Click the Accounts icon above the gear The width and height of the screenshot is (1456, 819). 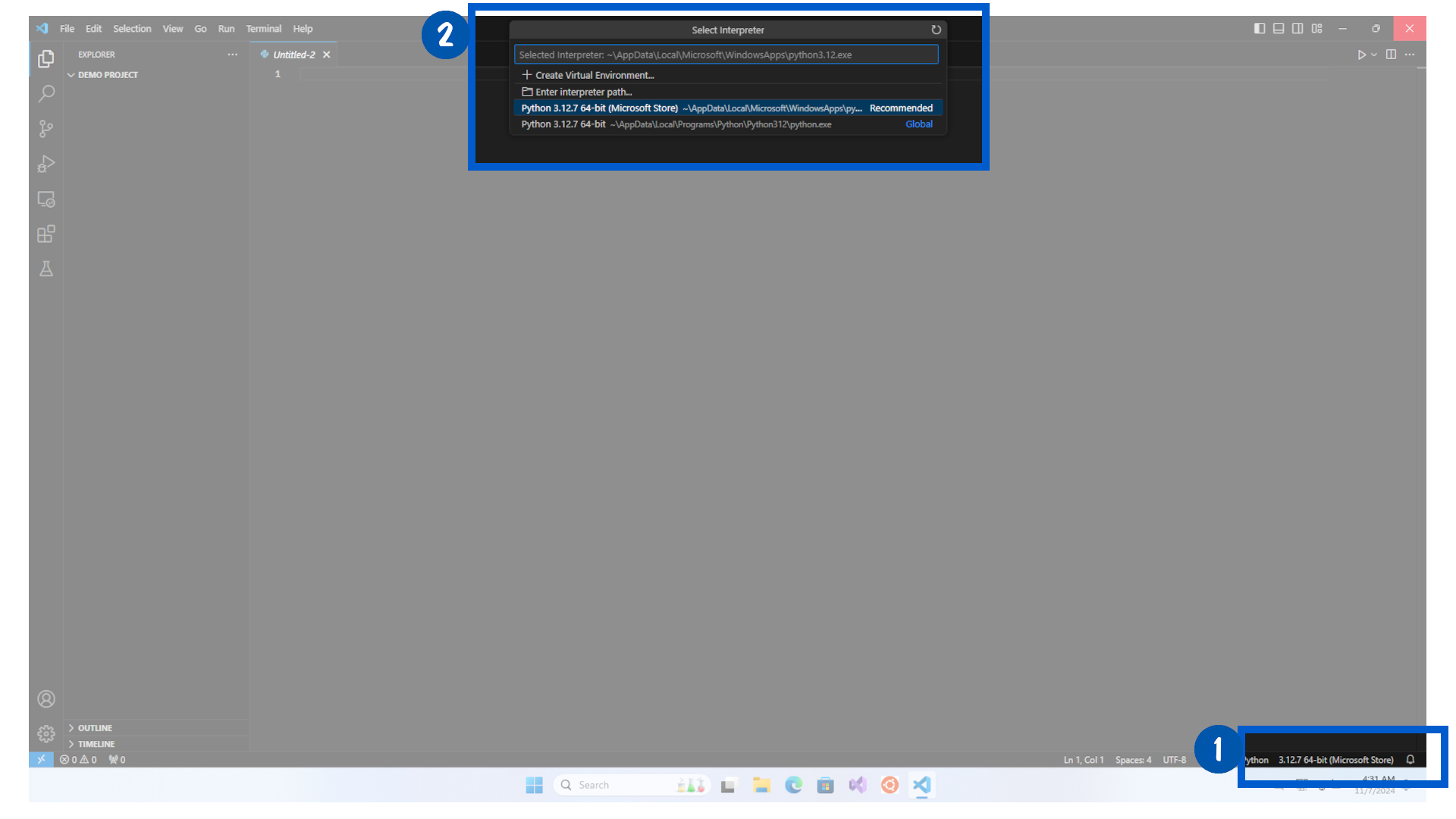click(46, 698)
